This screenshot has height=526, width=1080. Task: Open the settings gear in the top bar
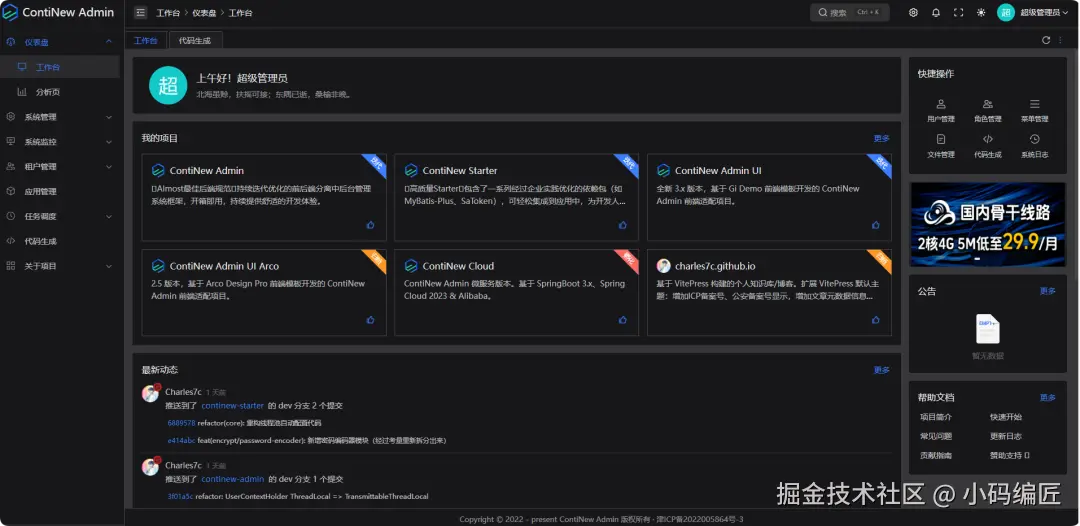click(x=913, y=12)
